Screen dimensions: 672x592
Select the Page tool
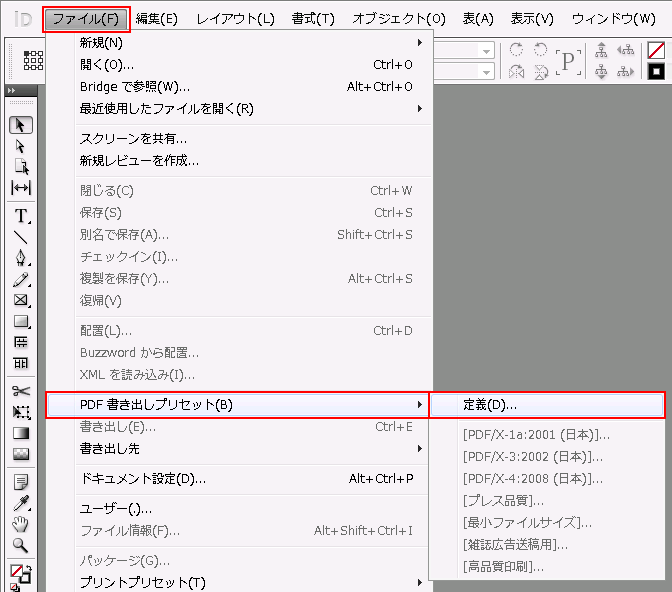pyautogui.click(x=21, y=167)
